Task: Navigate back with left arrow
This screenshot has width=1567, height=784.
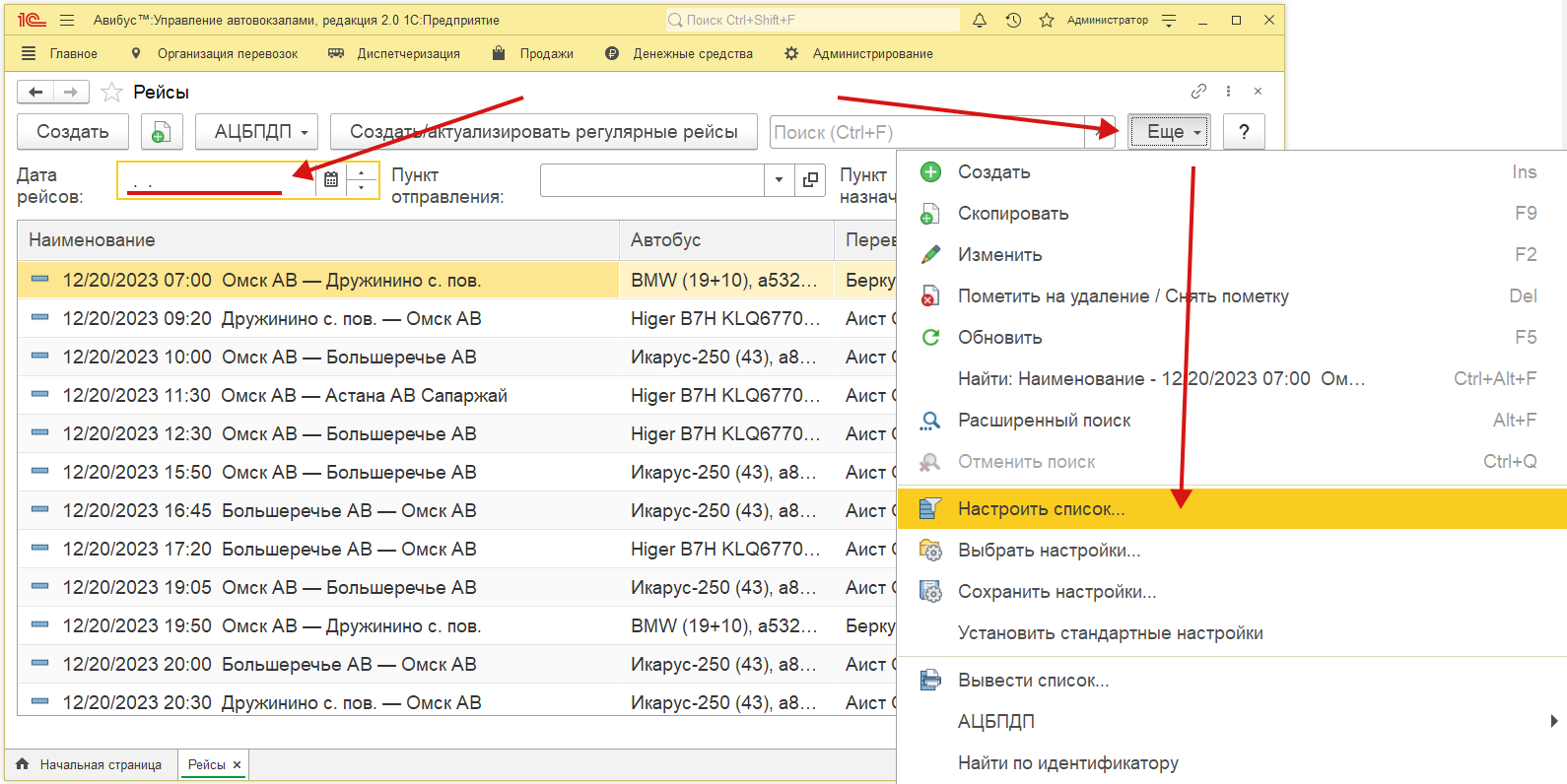Action: pyautogui.click(x=35, y=93)
